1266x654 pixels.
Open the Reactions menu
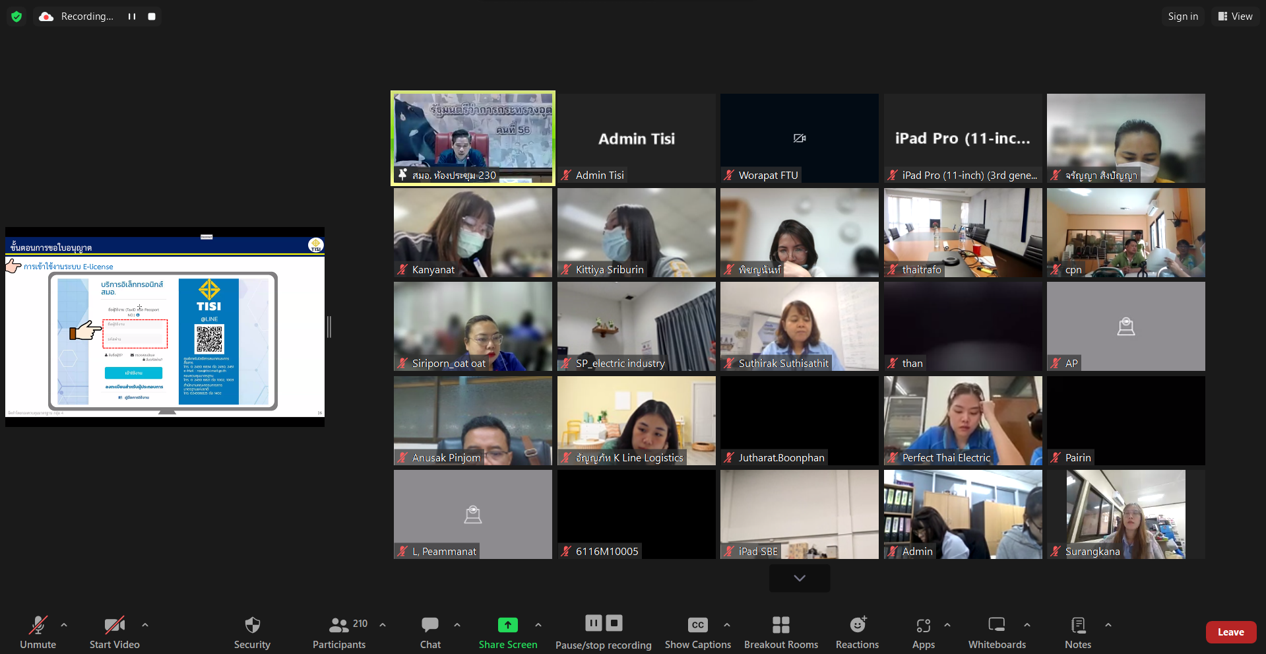click(x=857, y=632)
